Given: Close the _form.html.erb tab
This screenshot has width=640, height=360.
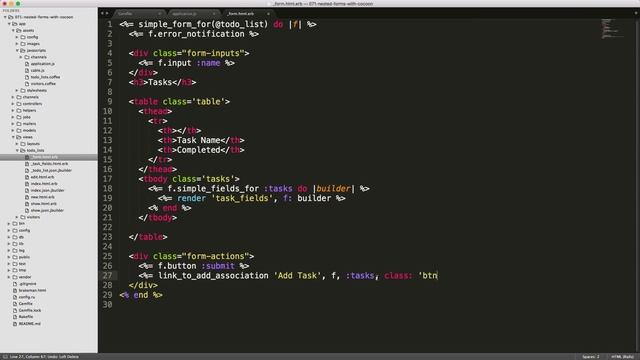Looking at the screenshot, I should pyautogui.click(x=268, y=14).
